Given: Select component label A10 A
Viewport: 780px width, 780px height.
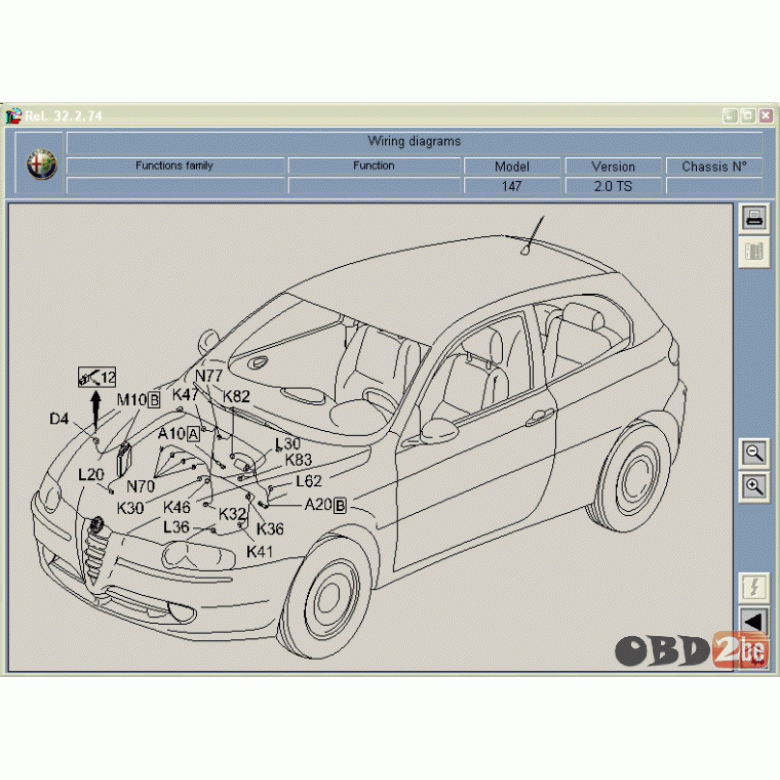Looking at the screenshot, I should coord(179,434).
